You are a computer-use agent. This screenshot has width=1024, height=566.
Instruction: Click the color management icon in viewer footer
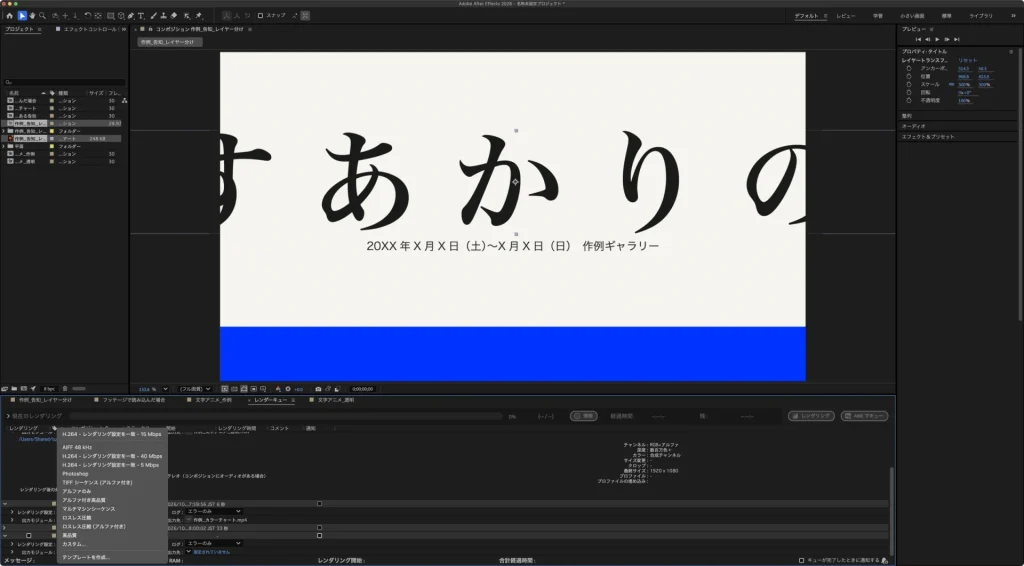[x=278, y=389]
